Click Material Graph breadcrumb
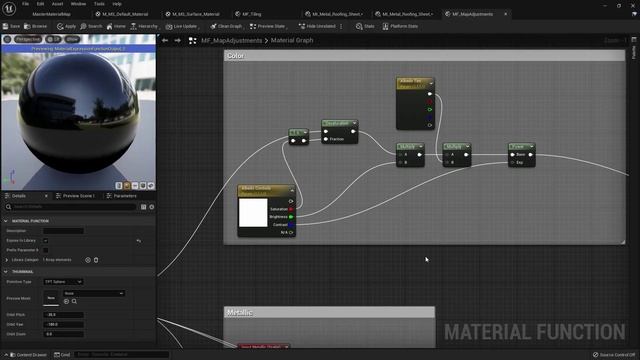Image resolution: width=640 pixels, height=360 pixels. tap(292, 40)
